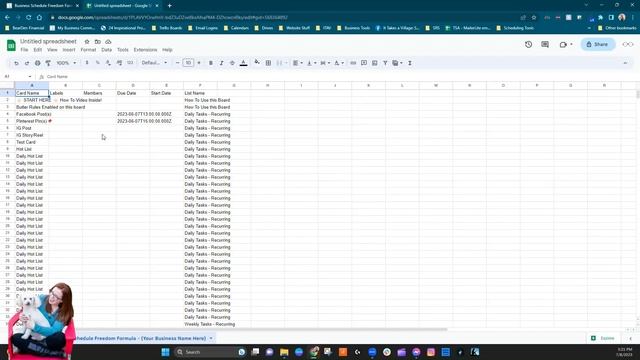Image resolution: width=640 pixels, height=360 pixels.
Task: Click the Merge cells icon
Action: 279,63
